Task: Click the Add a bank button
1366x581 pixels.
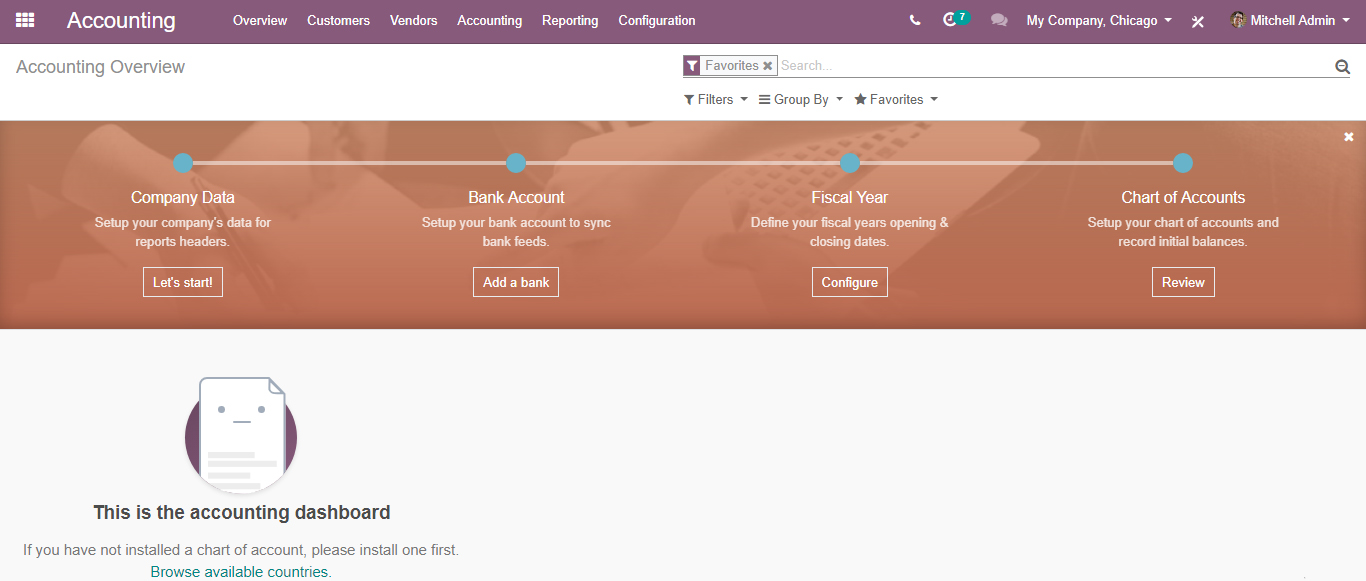Action: 516,282
